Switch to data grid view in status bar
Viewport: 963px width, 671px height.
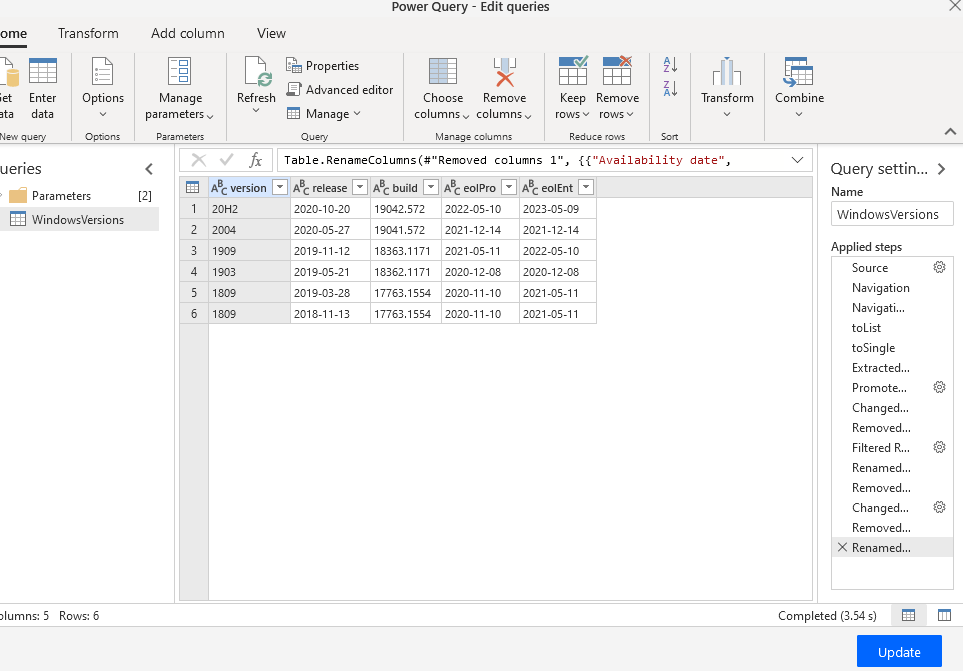pyautogui.click(x=908, y=615)
